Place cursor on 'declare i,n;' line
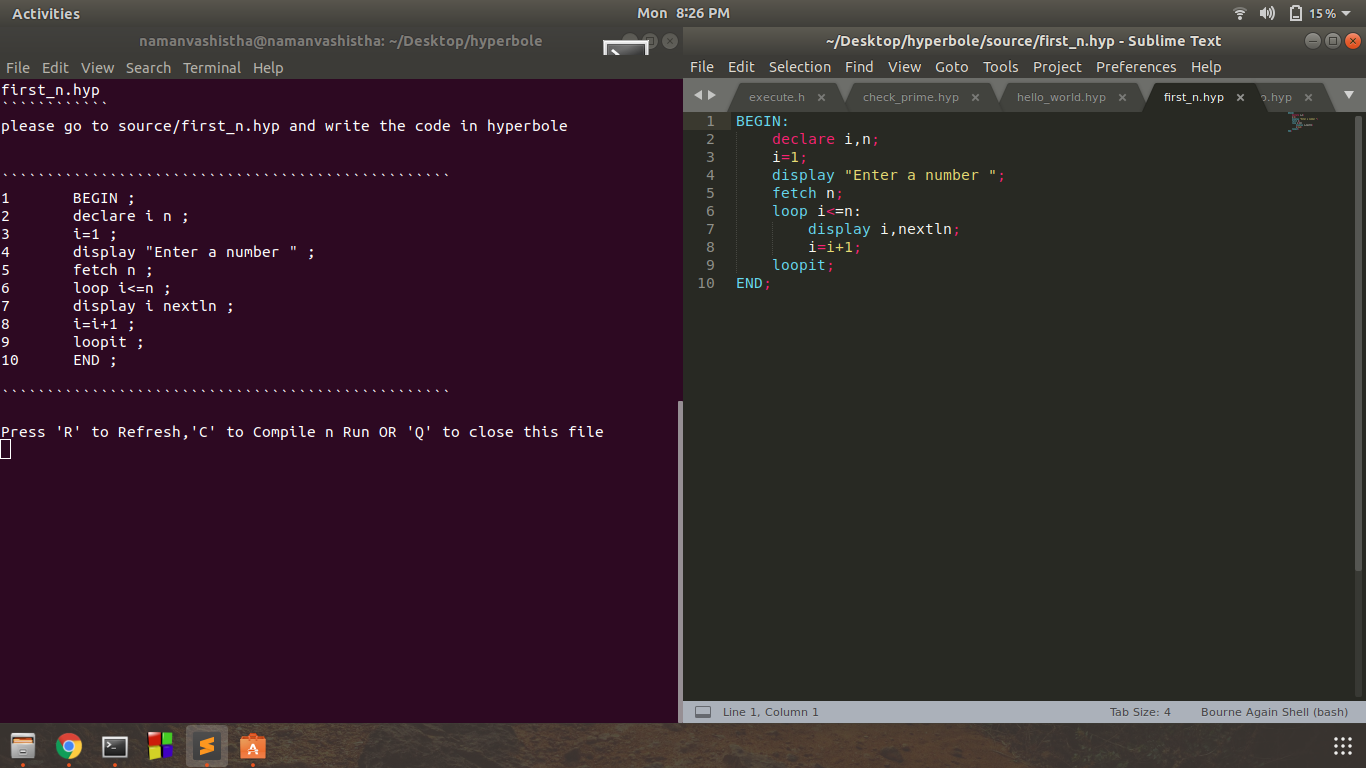1366x768 pixels. pos(826,139)
